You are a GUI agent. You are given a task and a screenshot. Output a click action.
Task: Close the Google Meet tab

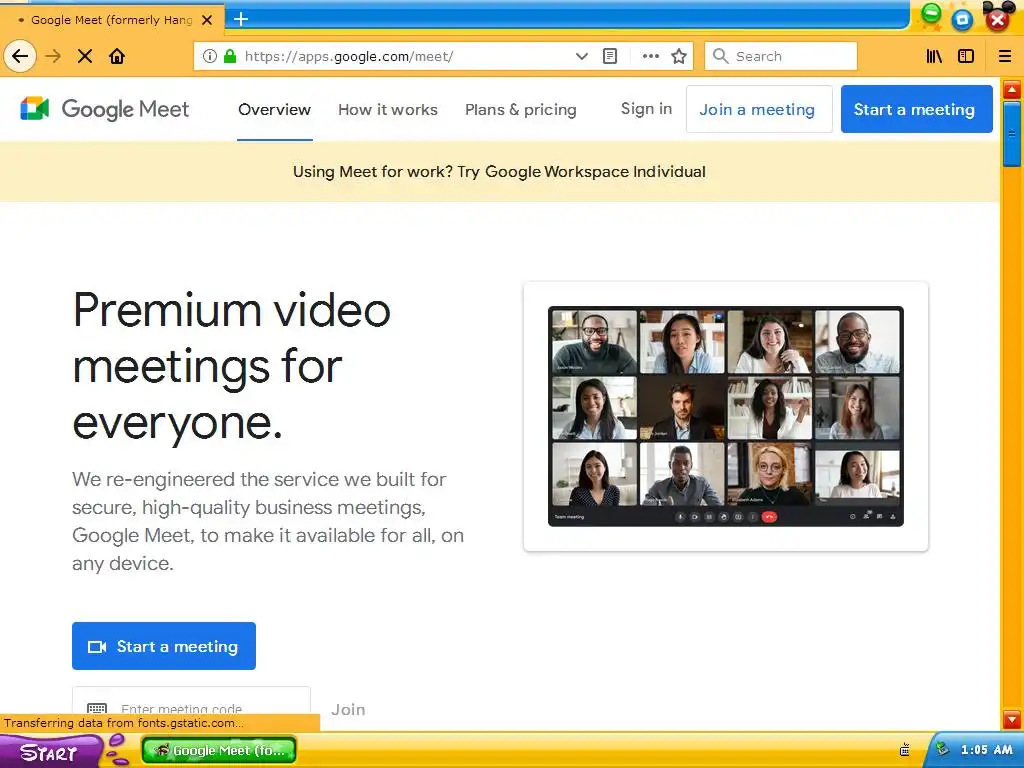tap(207, 20)
